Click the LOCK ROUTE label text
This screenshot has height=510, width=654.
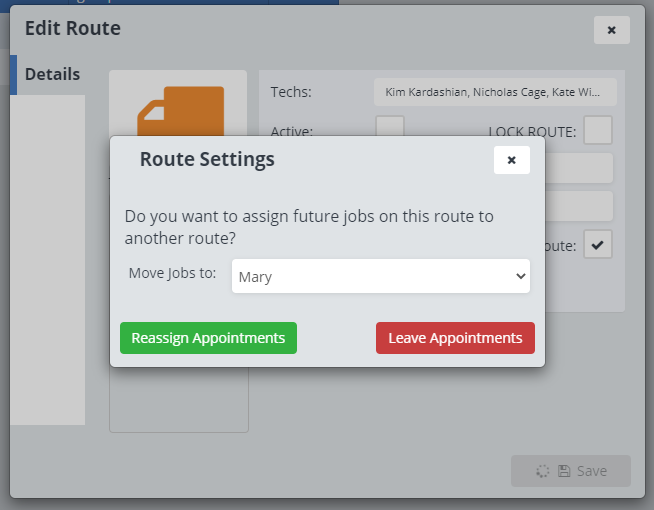tap(532, 131)
